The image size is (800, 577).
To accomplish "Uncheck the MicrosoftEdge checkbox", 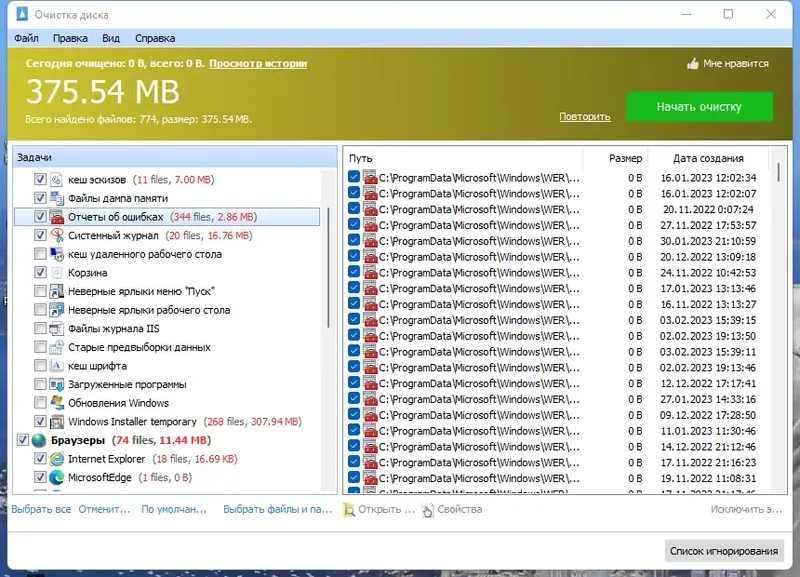I will [x=40, y=477].
